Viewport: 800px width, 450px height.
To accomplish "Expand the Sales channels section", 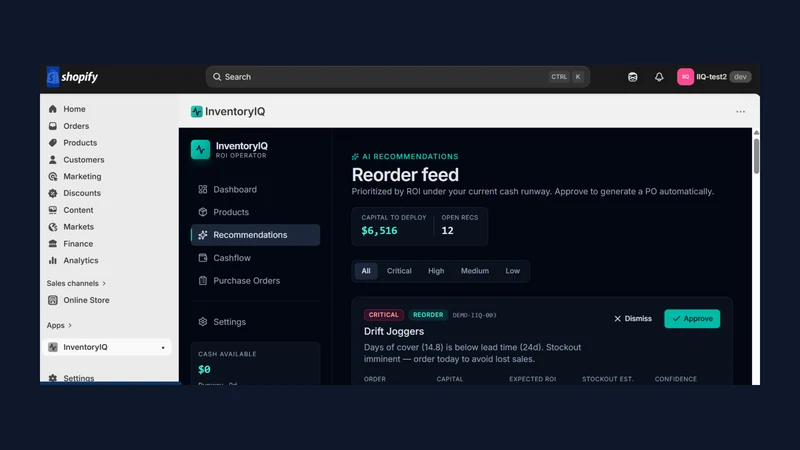I will coord(76,283).
